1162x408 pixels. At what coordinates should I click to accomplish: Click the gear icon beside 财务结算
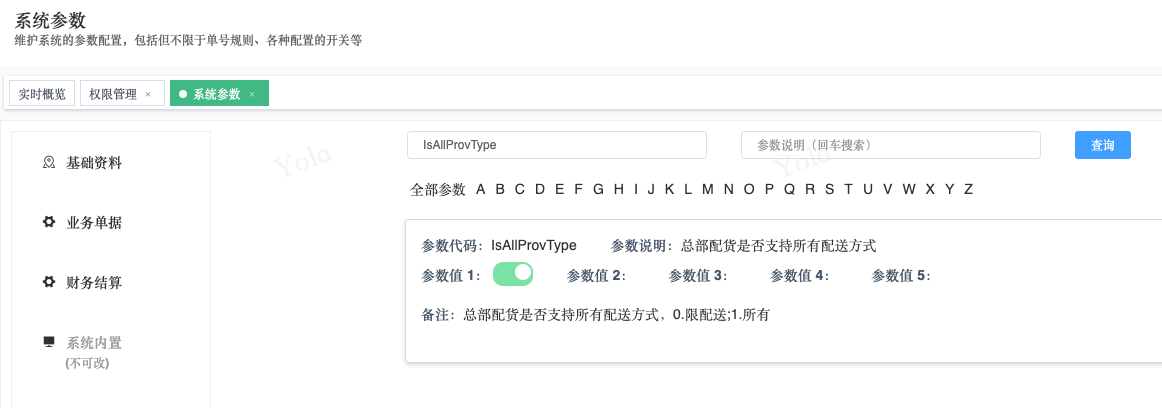[x=49, y=281]
